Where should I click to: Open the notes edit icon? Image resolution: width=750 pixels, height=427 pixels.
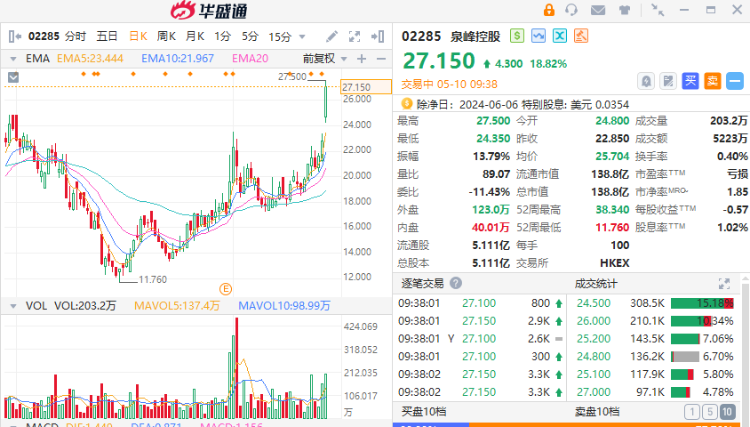(668, 81)
